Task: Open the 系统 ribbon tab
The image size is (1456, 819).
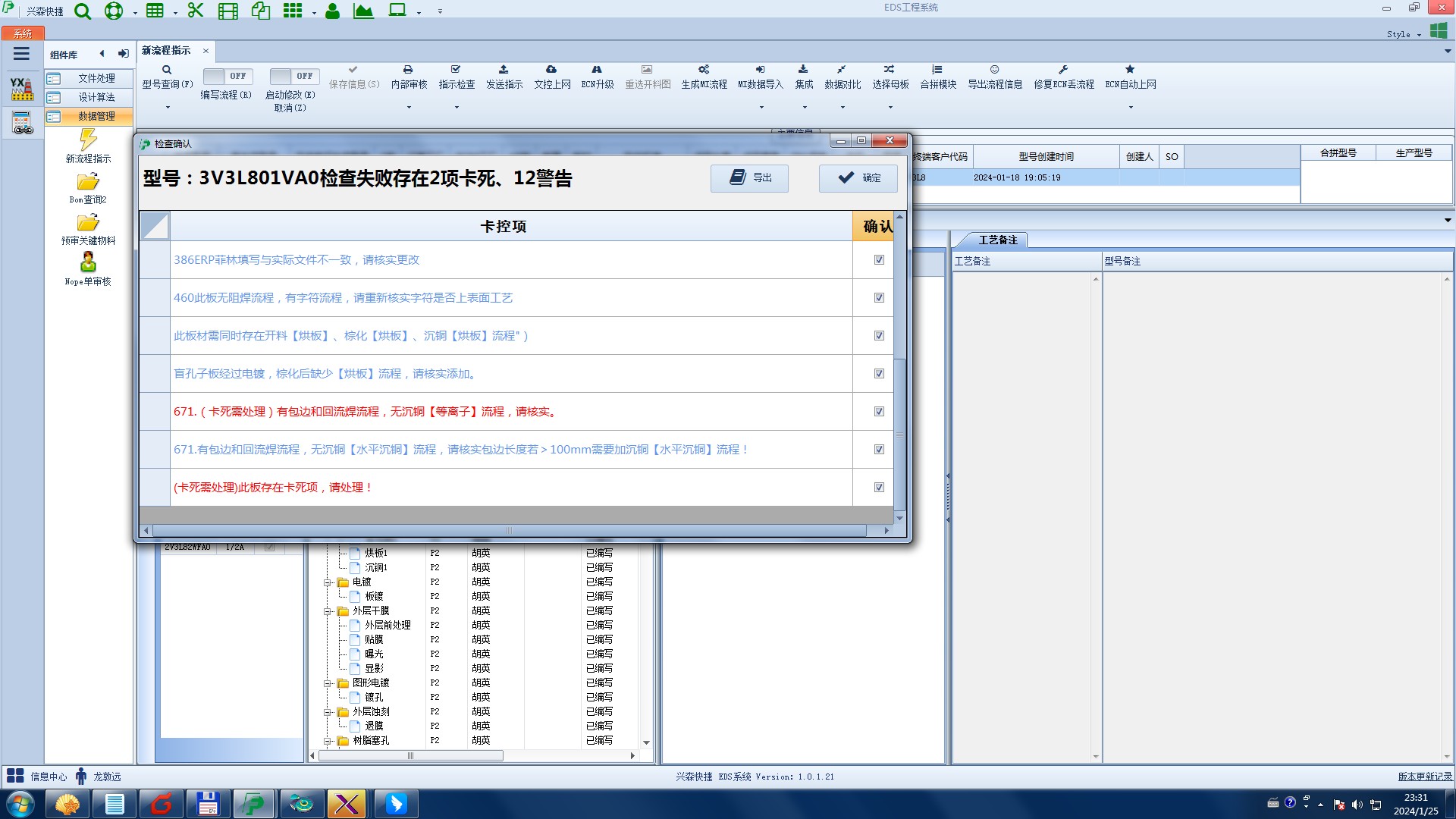Action: coord(23,33)
